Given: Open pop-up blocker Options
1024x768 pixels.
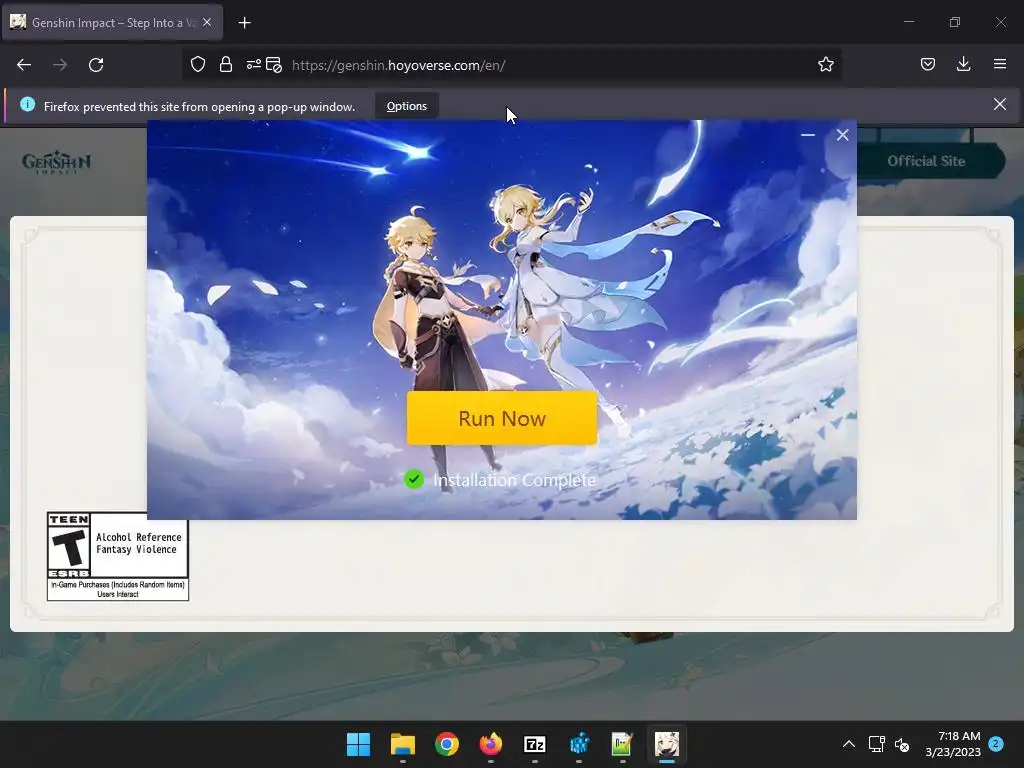Looking at the screenshot, I should pos(406,106).
